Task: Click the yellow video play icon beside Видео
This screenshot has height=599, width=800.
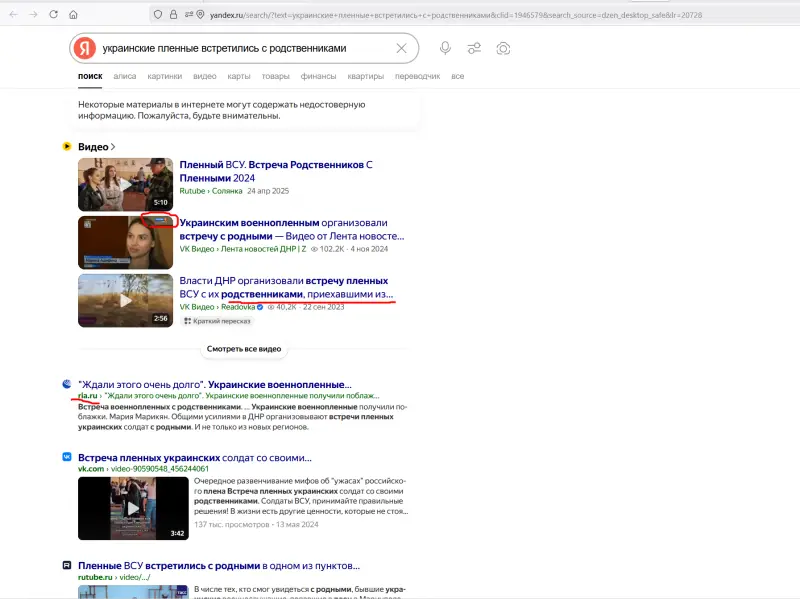Action: pos(67,146)
